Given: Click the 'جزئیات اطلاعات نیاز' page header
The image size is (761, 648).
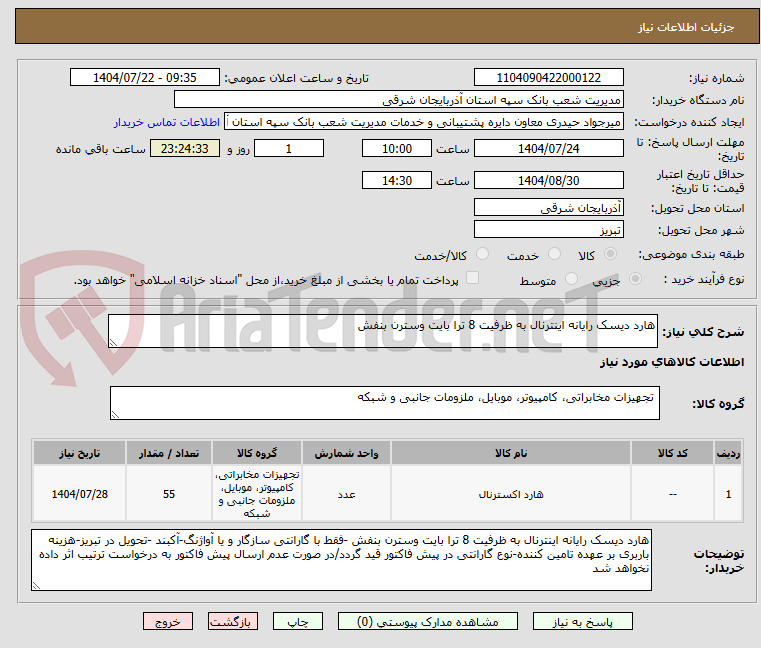Looking at the screenshot, I should [x=686, y=27].
